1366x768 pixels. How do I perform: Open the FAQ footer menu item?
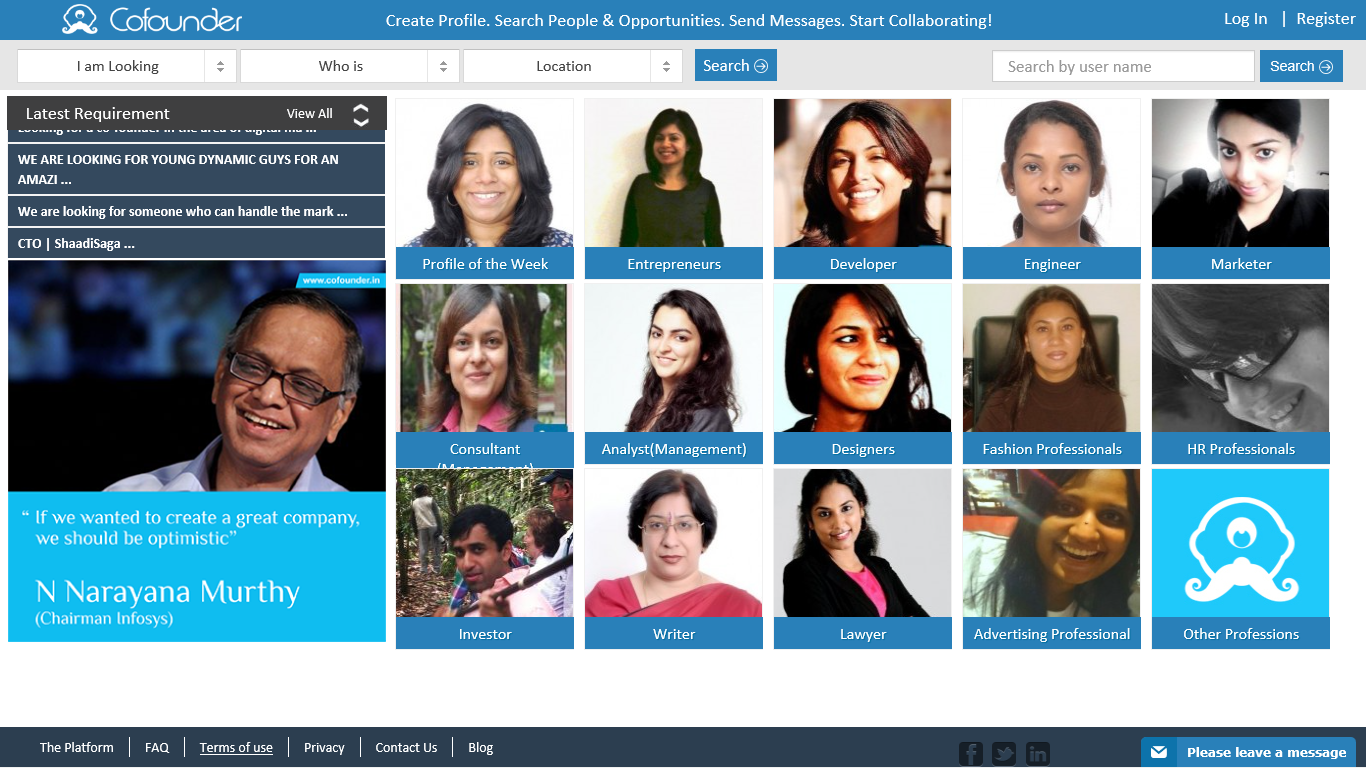point(157,747)
